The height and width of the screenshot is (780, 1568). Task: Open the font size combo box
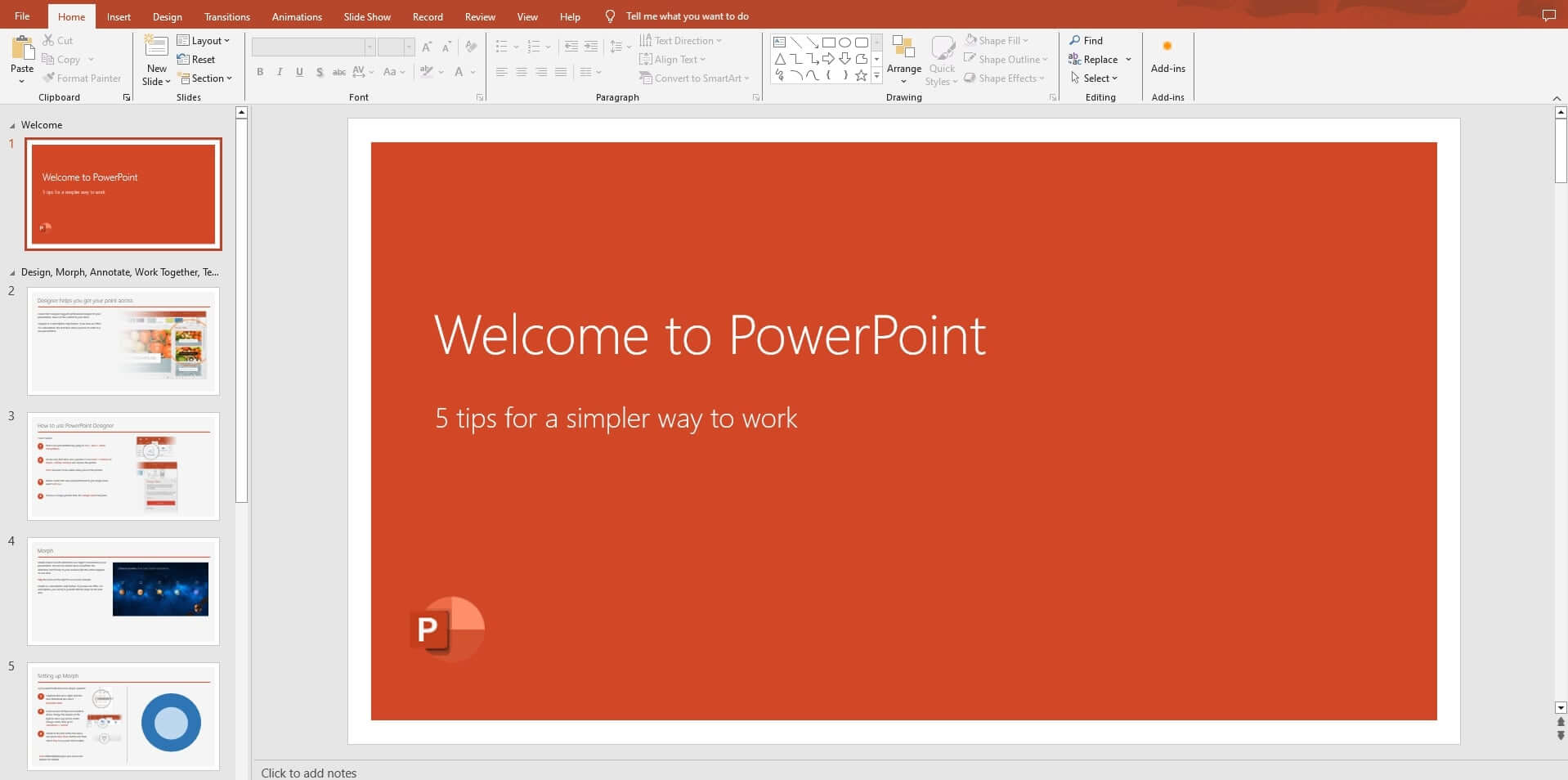pyautogui.click(x=396, y=47)
